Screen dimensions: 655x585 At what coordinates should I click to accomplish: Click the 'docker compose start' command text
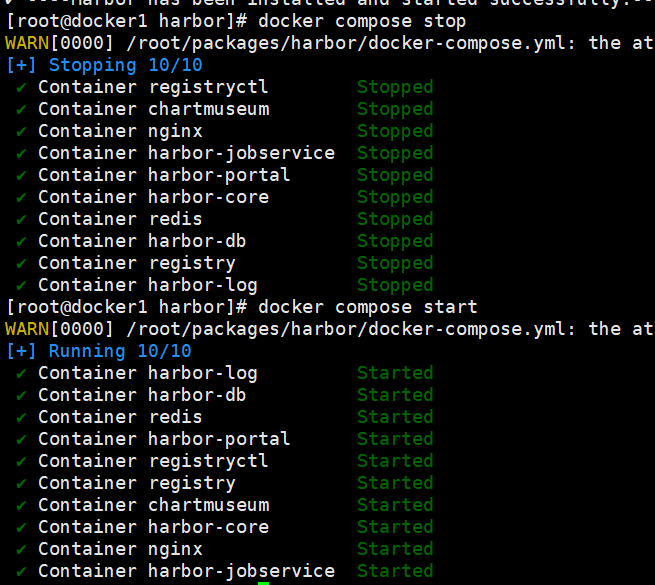click(368, 307)
